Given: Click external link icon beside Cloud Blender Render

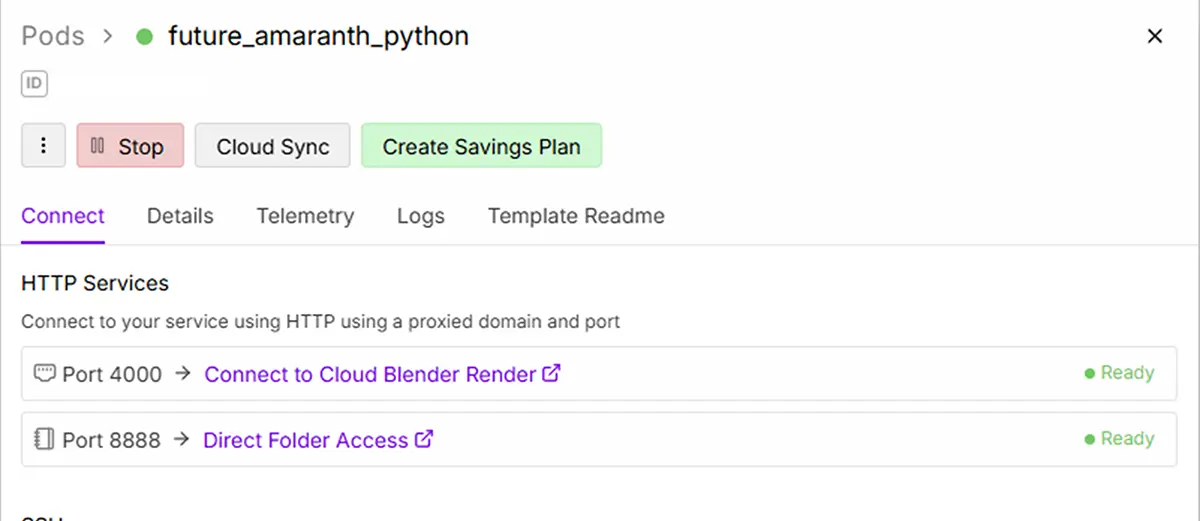Looking at the screenshot, I should (x=551, y=374).
